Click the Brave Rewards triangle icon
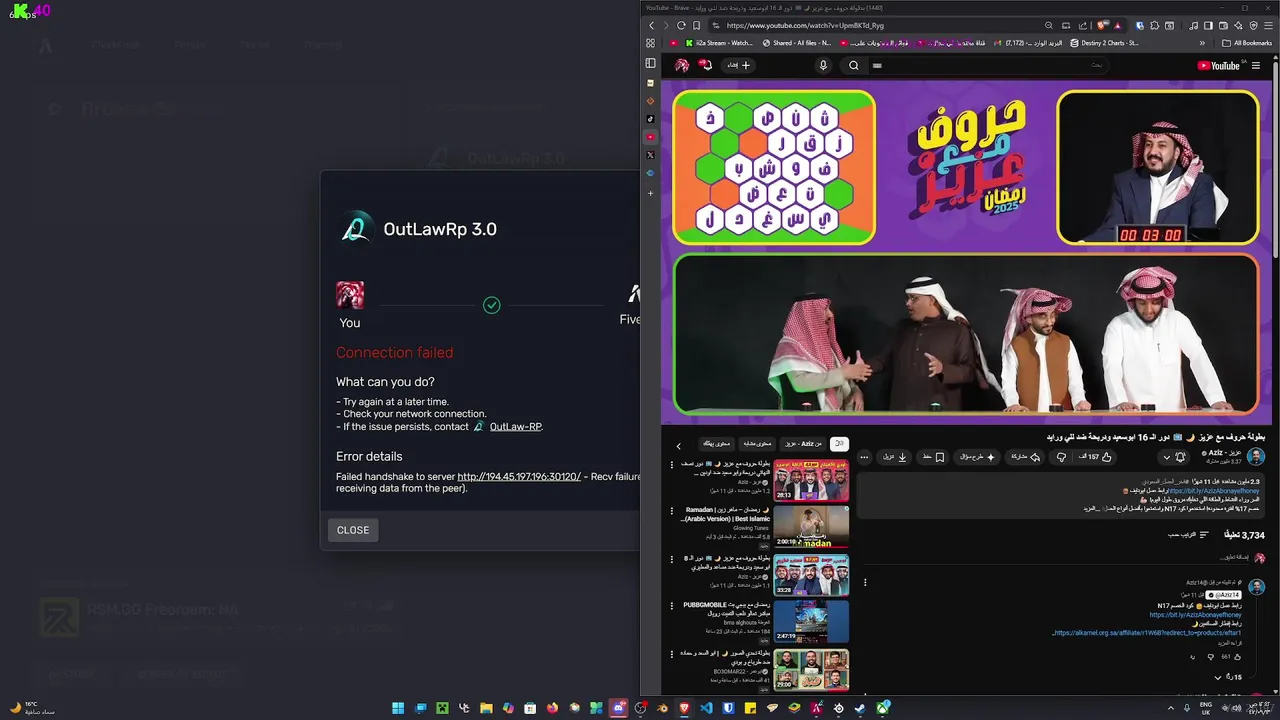Viewport: 1280px width, 720px height. pyautogui.click(x=1117, y=25)
